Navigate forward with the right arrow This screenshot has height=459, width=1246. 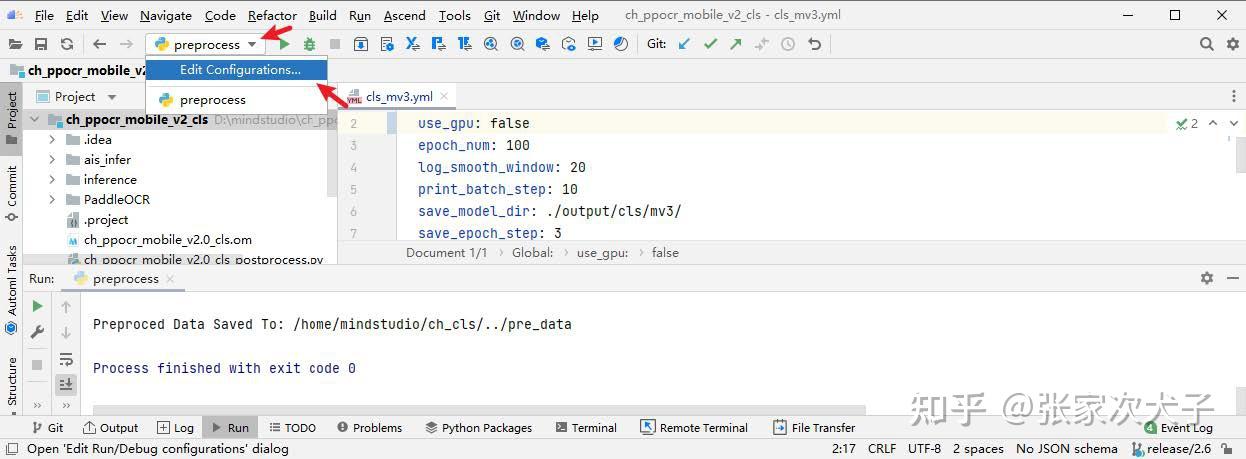(126, 44)
